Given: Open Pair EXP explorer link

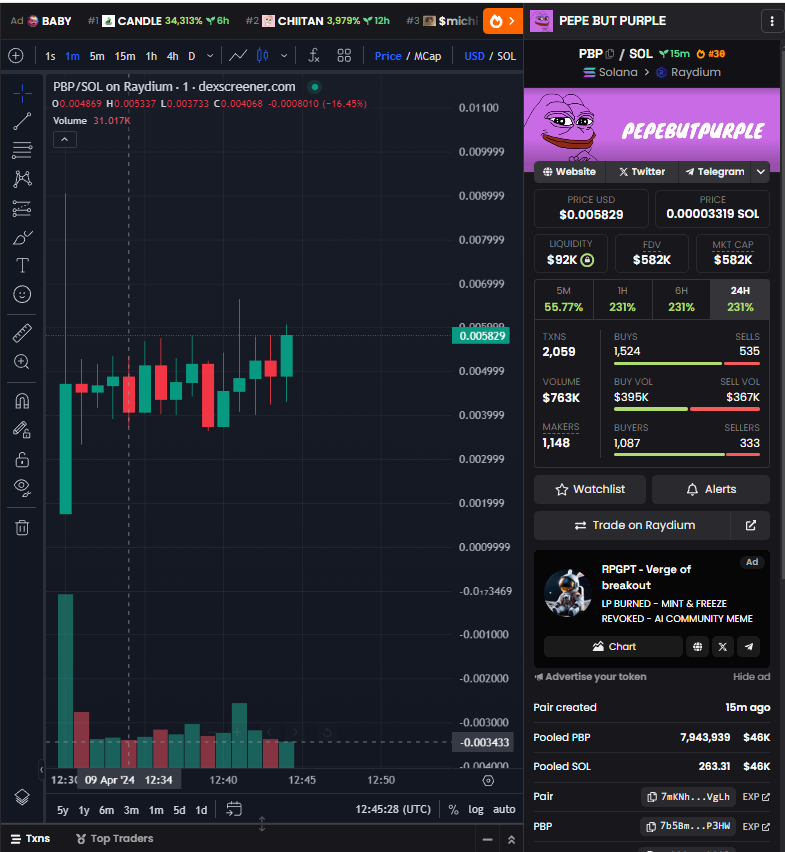Looking at the screenshot, I should (756, 797).
